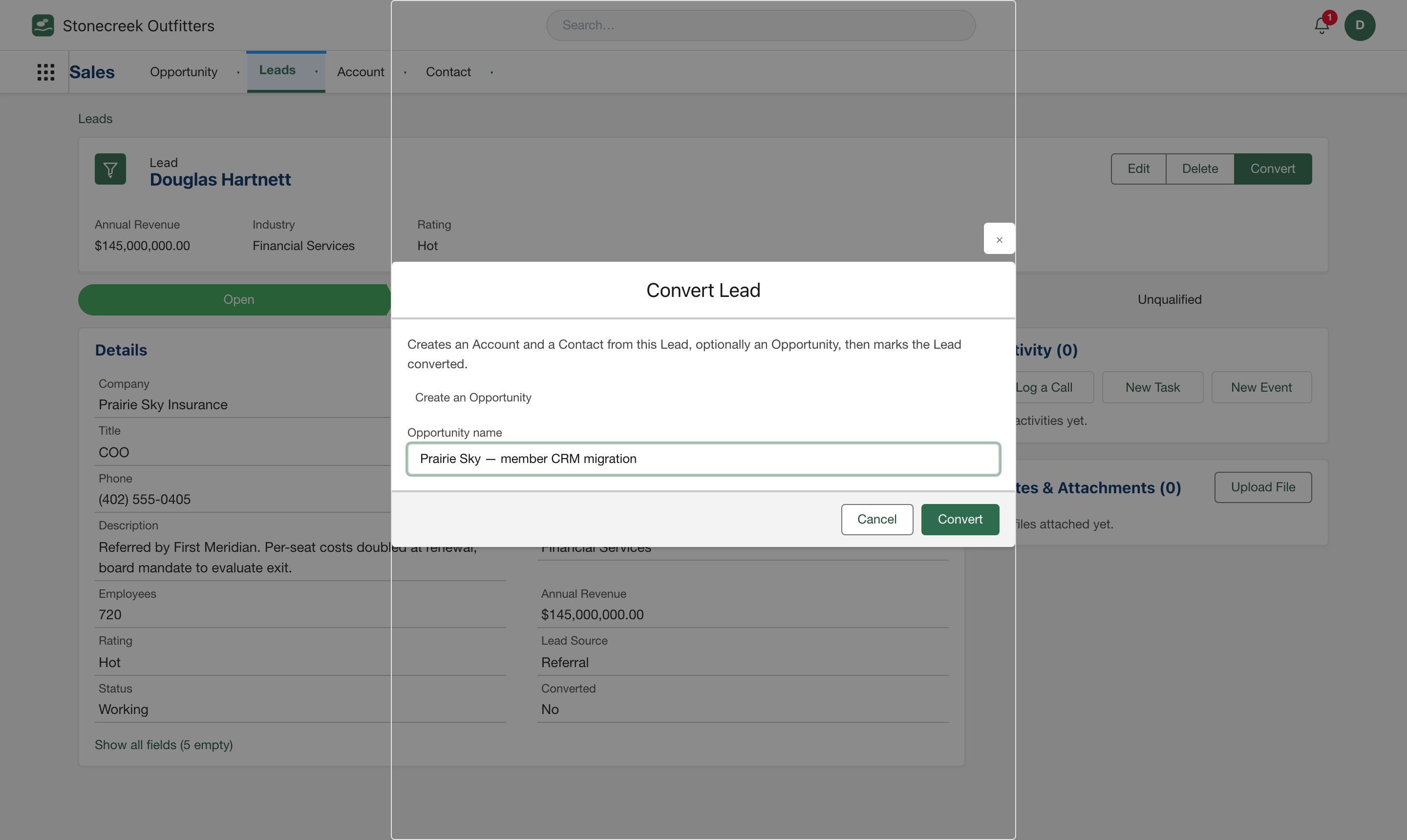Expand the Contact tab dropdown arrow
Image resolution: width=1407 pixels, height=840 pixels.
[491, 72]
